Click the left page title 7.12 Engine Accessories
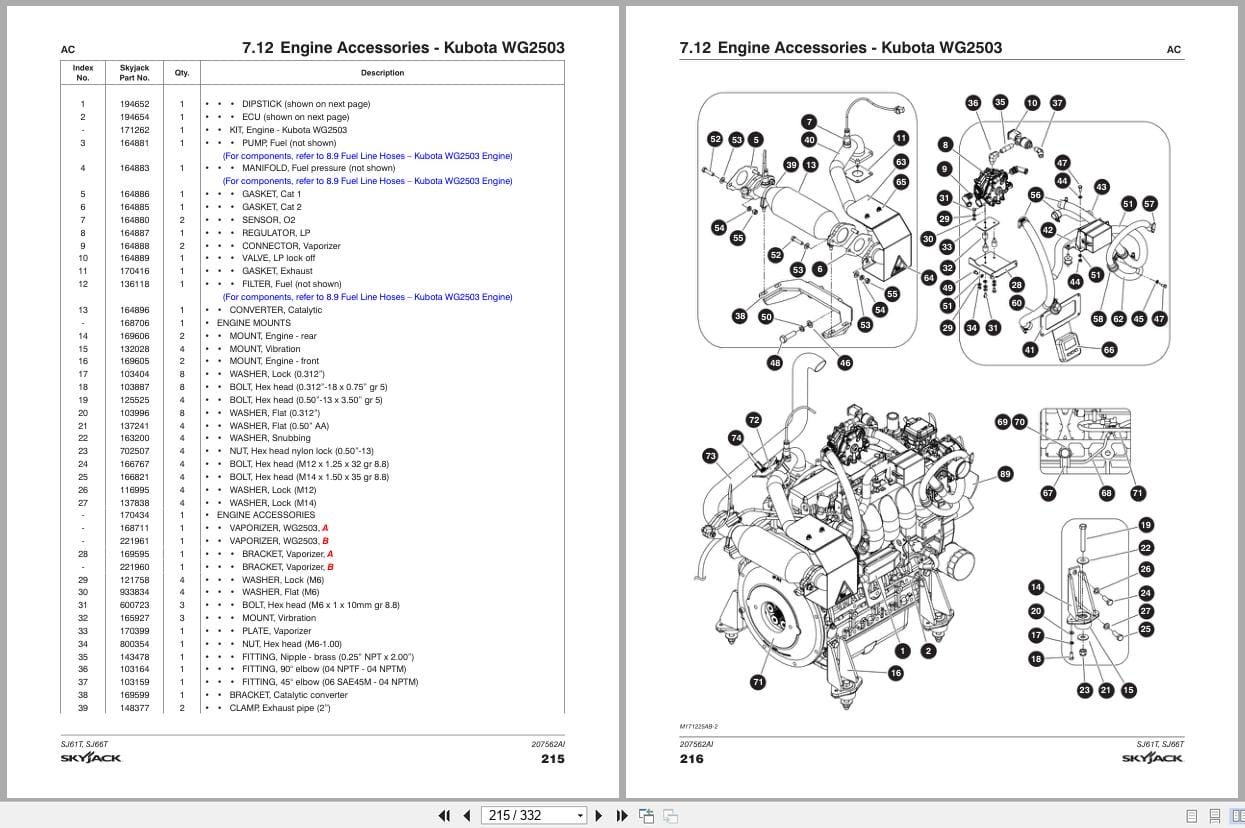 [403, 47]
